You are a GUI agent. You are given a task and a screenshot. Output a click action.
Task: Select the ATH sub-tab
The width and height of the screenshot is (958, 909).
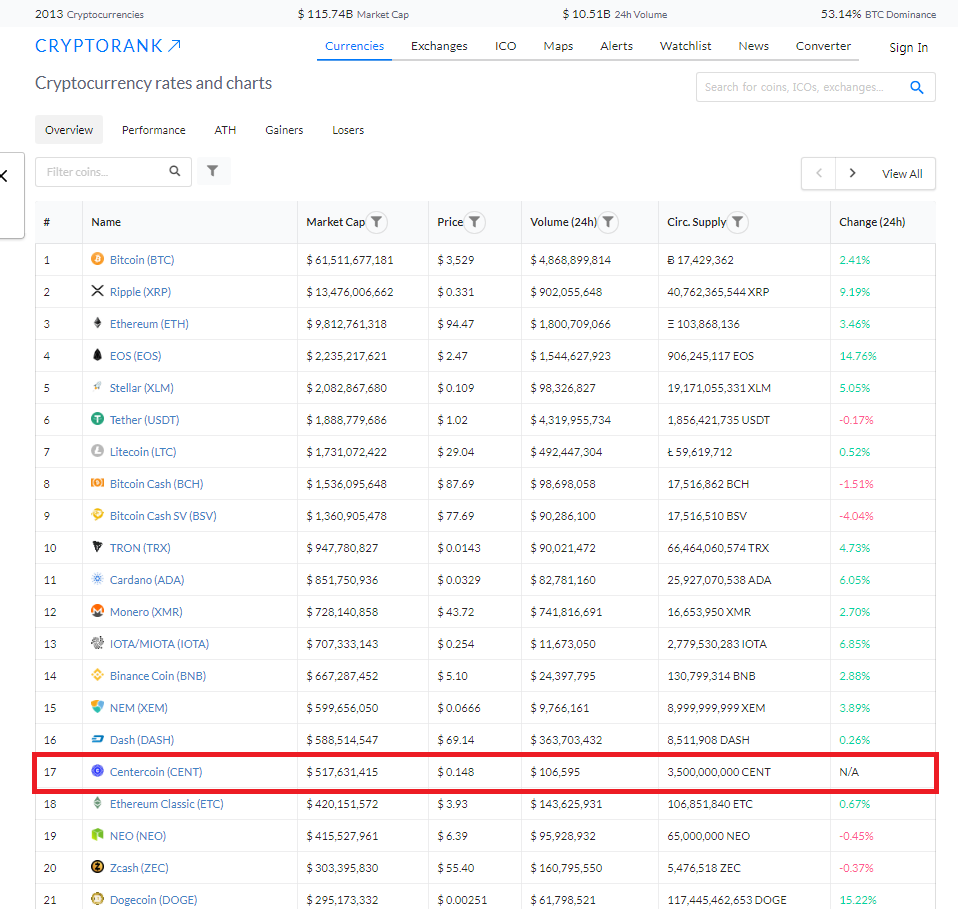click(225, 130)
